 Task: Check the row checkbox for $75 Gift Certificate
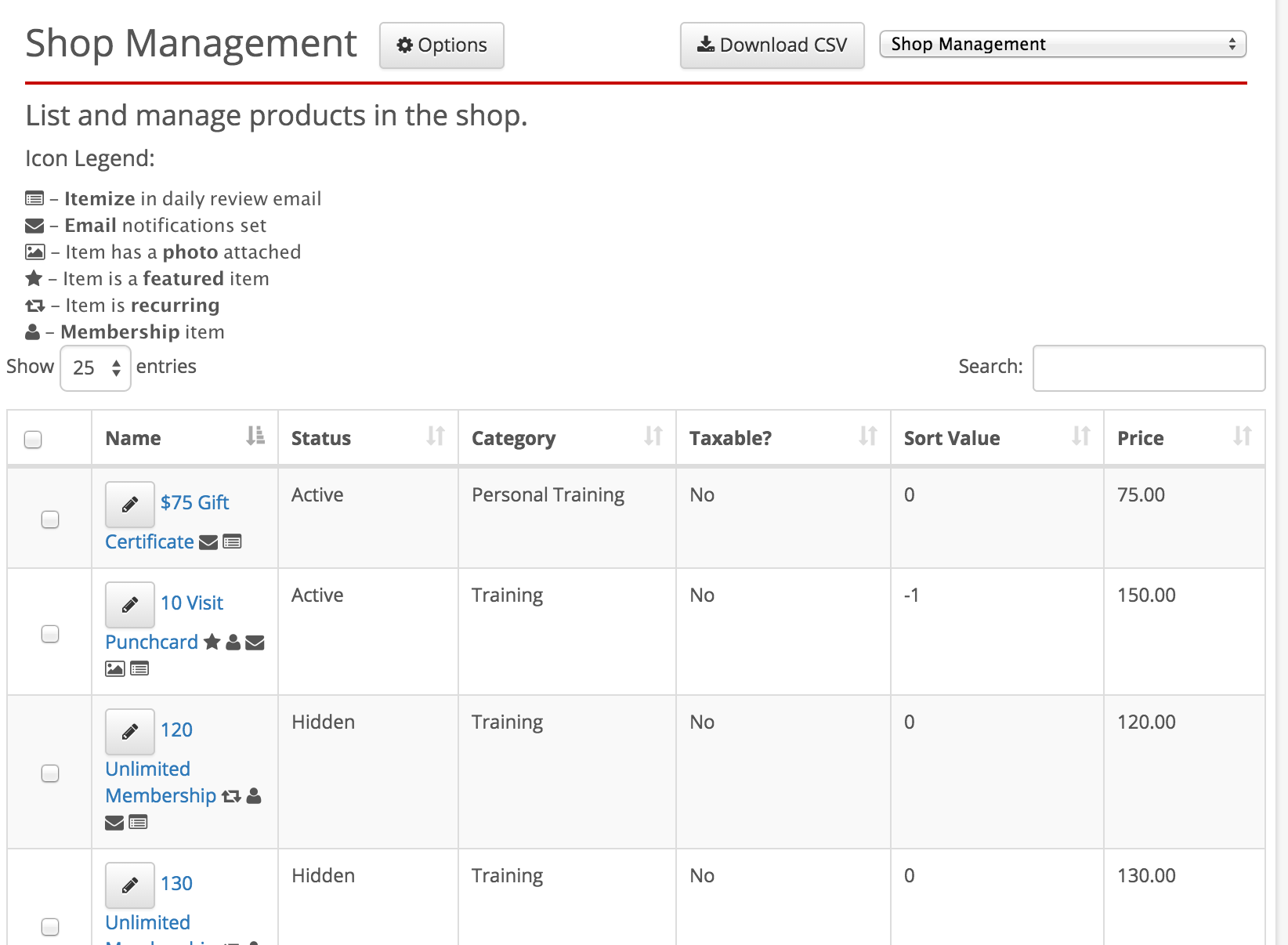[x=49, y=519]
